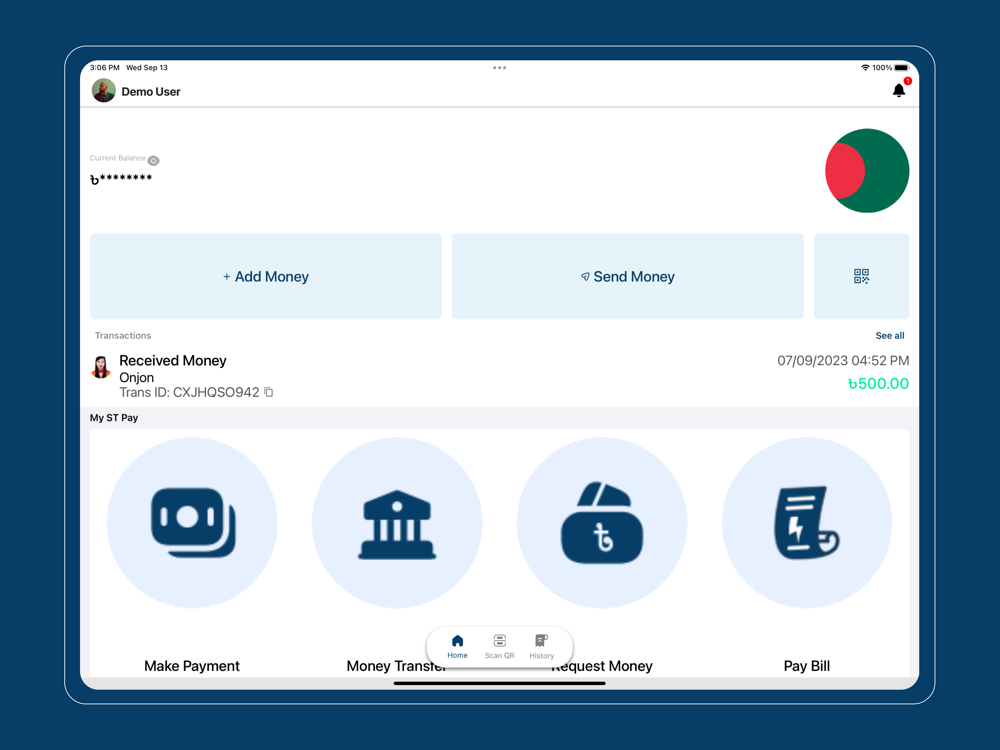
Task: Switch to the Home tab
Action: coord(457,647)
